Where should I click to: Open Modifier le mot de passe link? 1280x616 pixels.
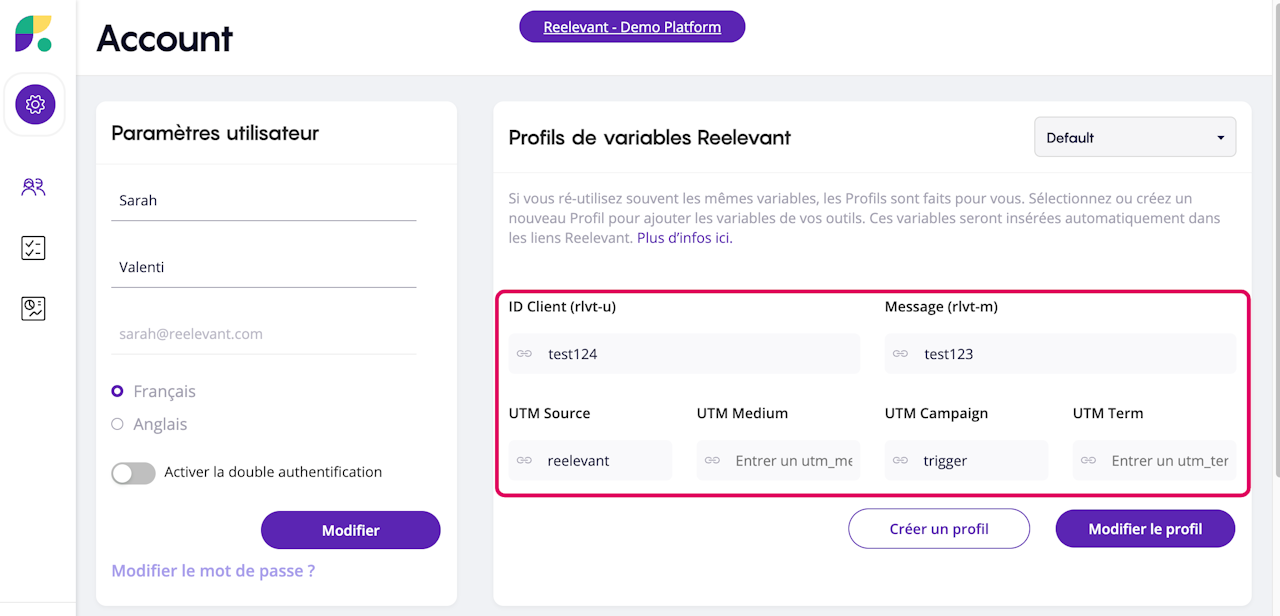tap(213, 571)
